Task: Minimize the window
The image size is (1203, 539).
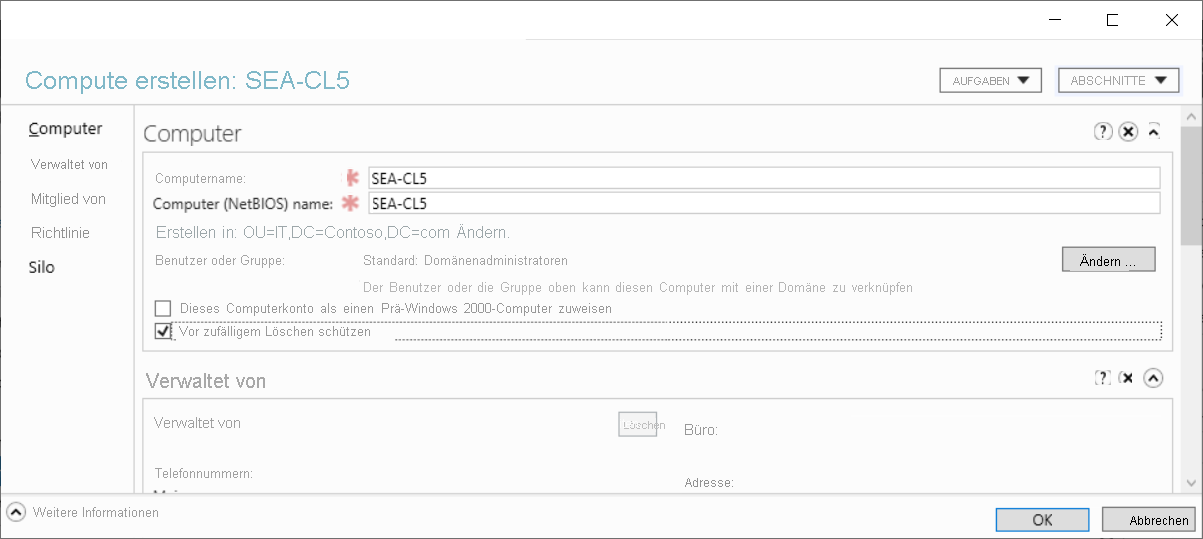Action: 1053,20
